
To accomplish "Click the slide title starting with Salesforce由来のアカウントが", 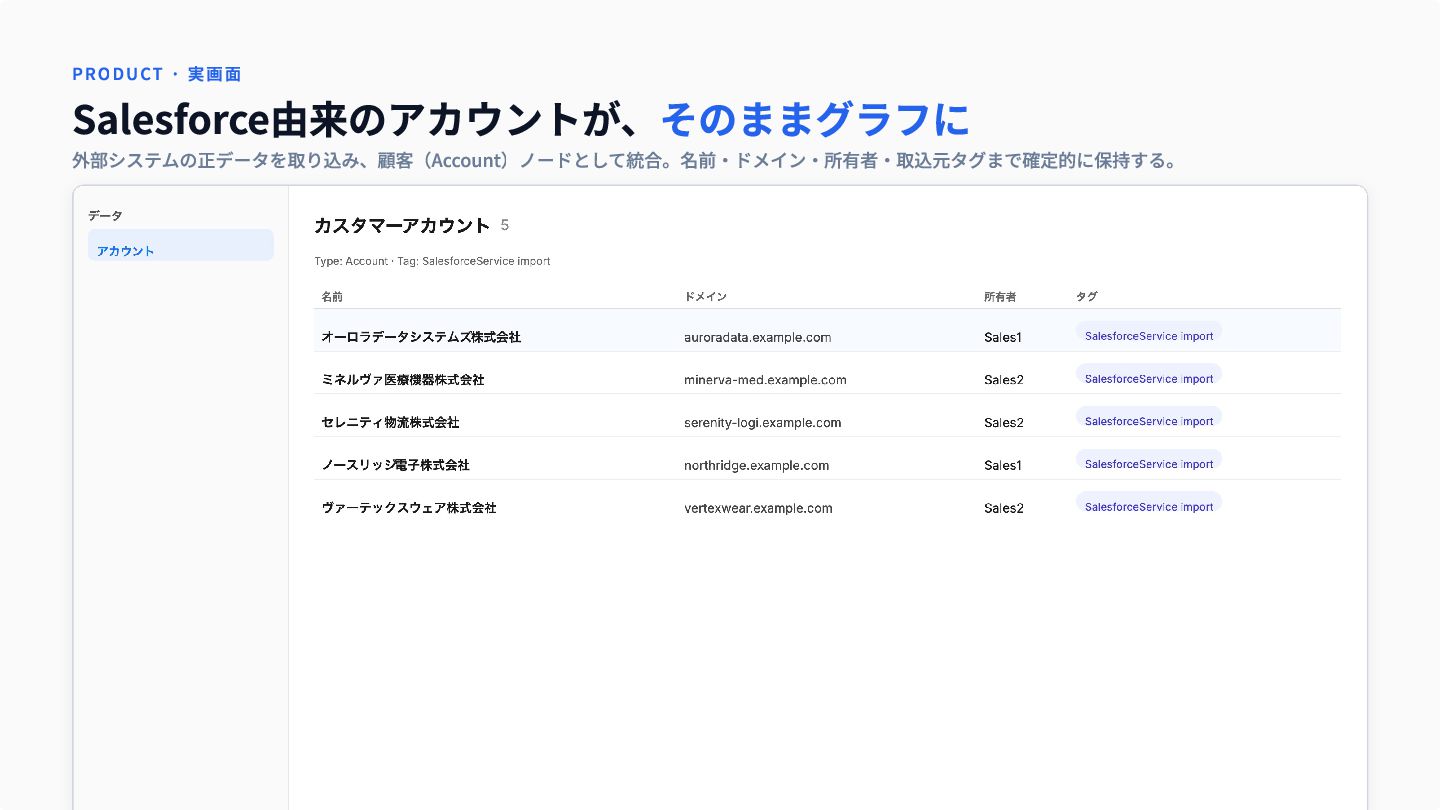I will [521, 120].
